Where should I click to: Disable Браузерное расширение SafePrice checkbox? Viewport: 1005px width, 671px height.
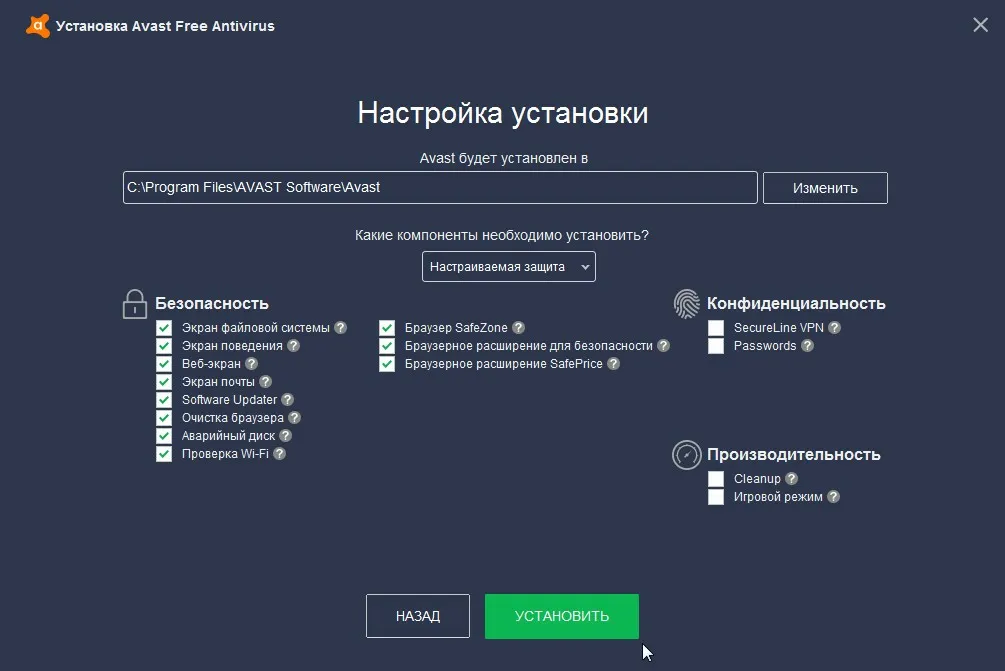[x=387, y=364]
